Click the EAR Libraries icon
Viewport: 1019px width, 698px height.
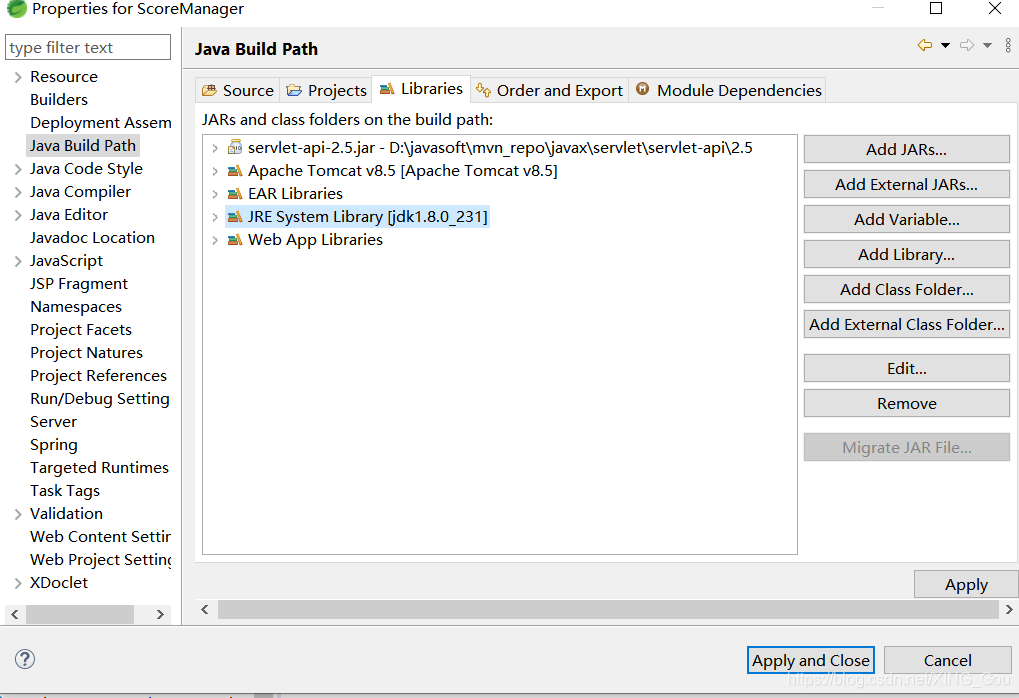[235, 194]
